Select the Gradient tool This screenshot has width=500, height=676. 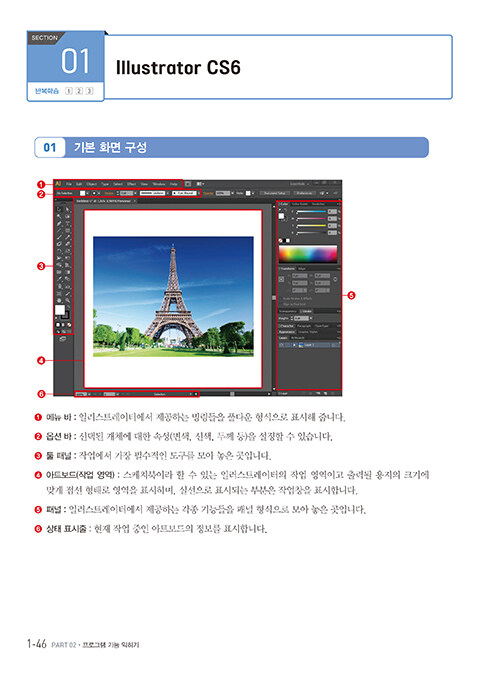pyautogui.click(x=68, y=272)
